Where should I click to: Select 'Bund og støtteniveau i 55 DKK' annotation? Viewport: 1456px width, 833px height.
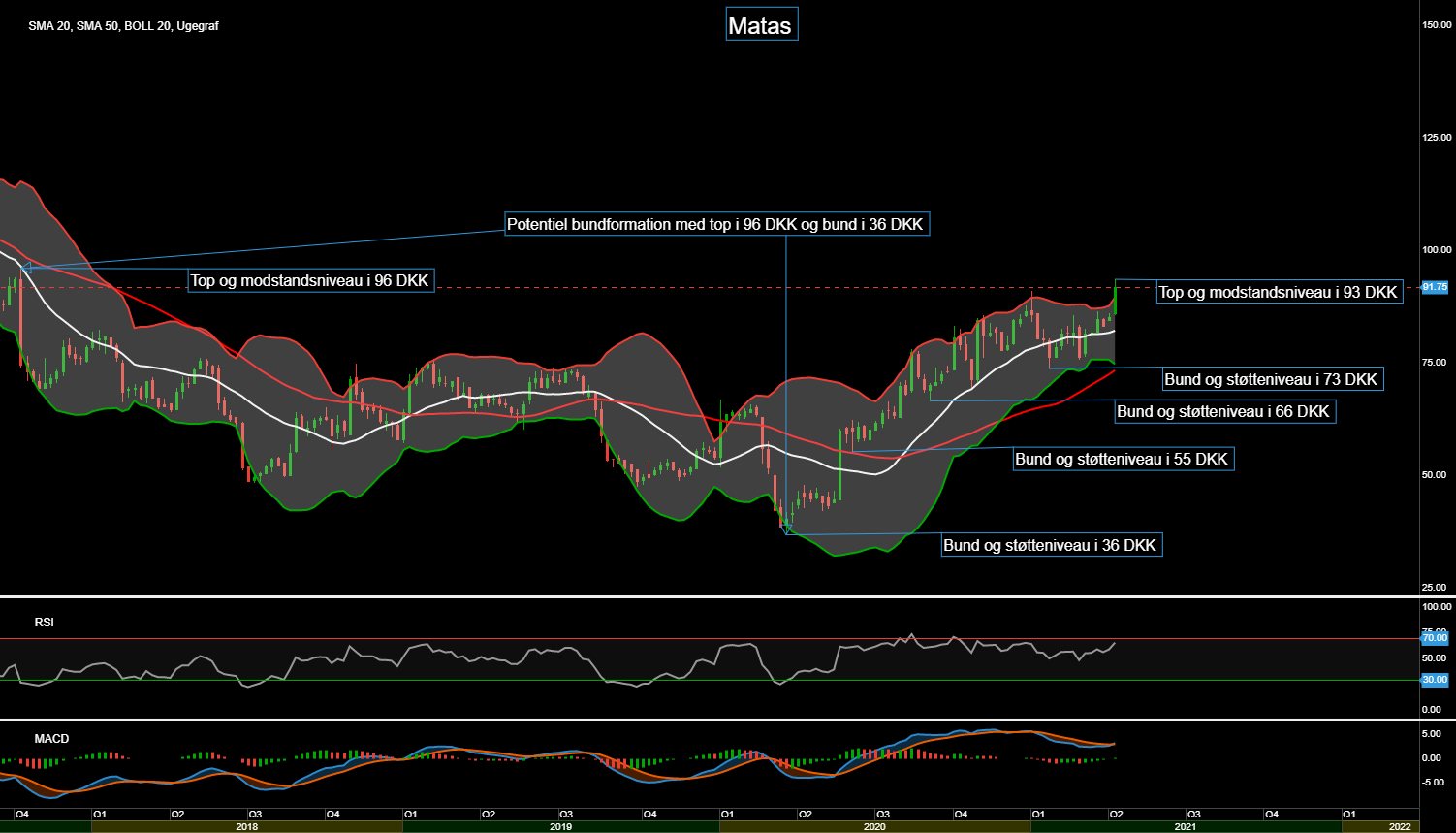[1123, 459]
